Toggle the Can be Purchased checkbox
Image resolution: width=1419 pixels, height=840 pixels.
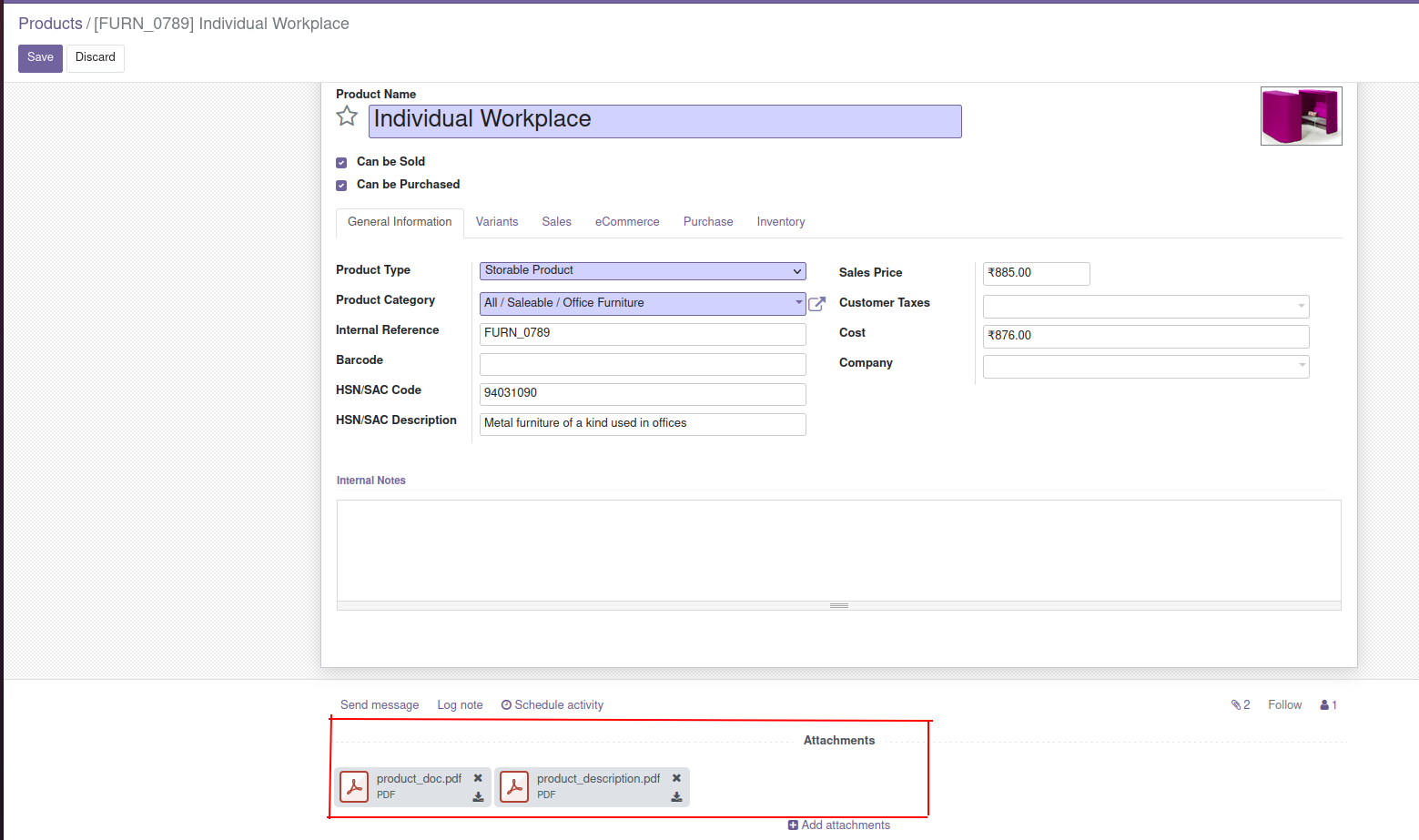pyautogui.click(x=341, y=186)
